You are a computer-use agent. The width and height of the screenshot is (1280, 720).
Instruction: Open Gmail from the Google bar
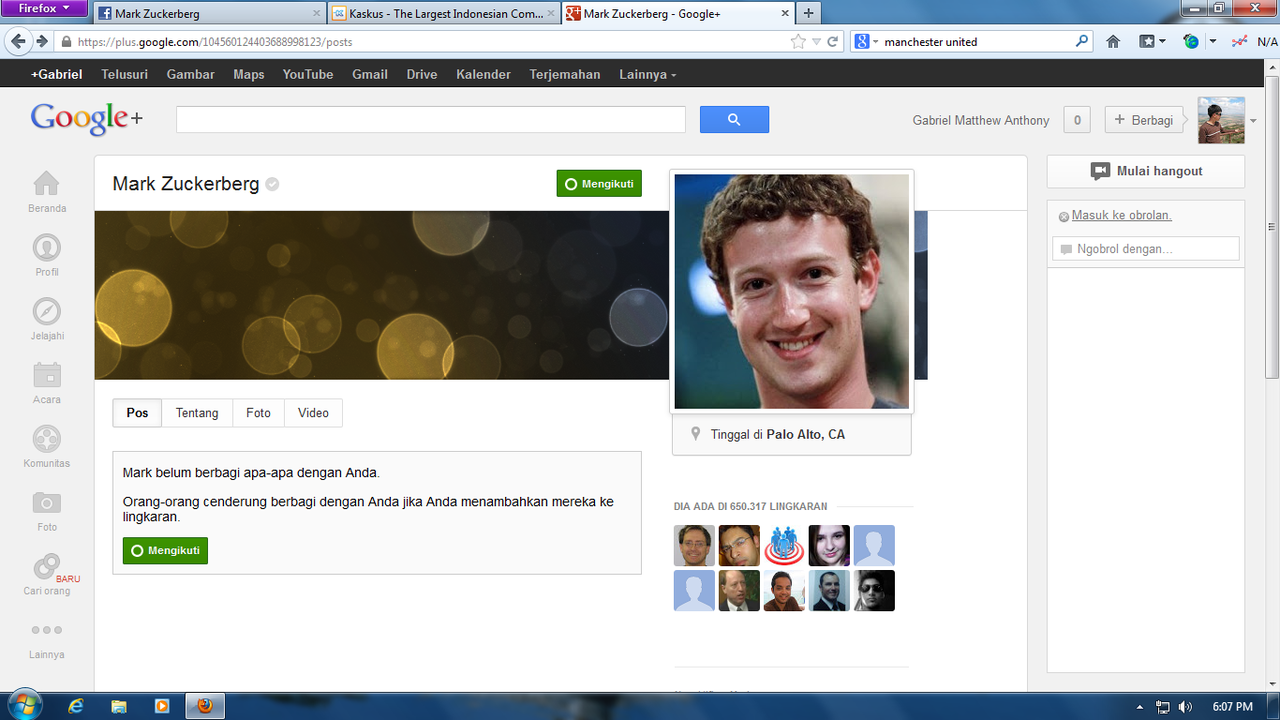pyautogui.click(x=370, y=74)
